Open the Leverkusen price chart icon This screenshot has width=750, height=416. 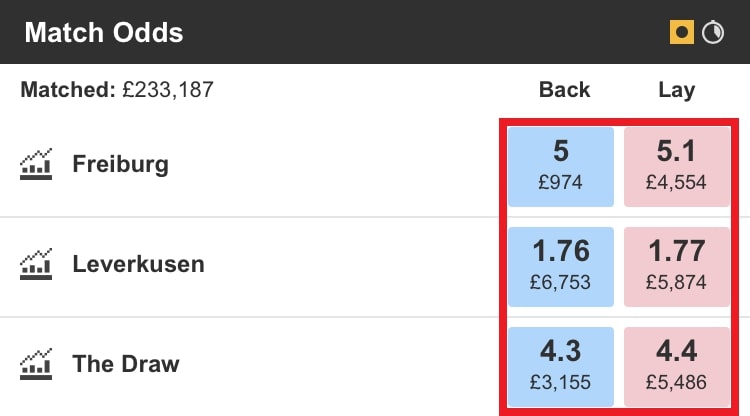[36, 265]
